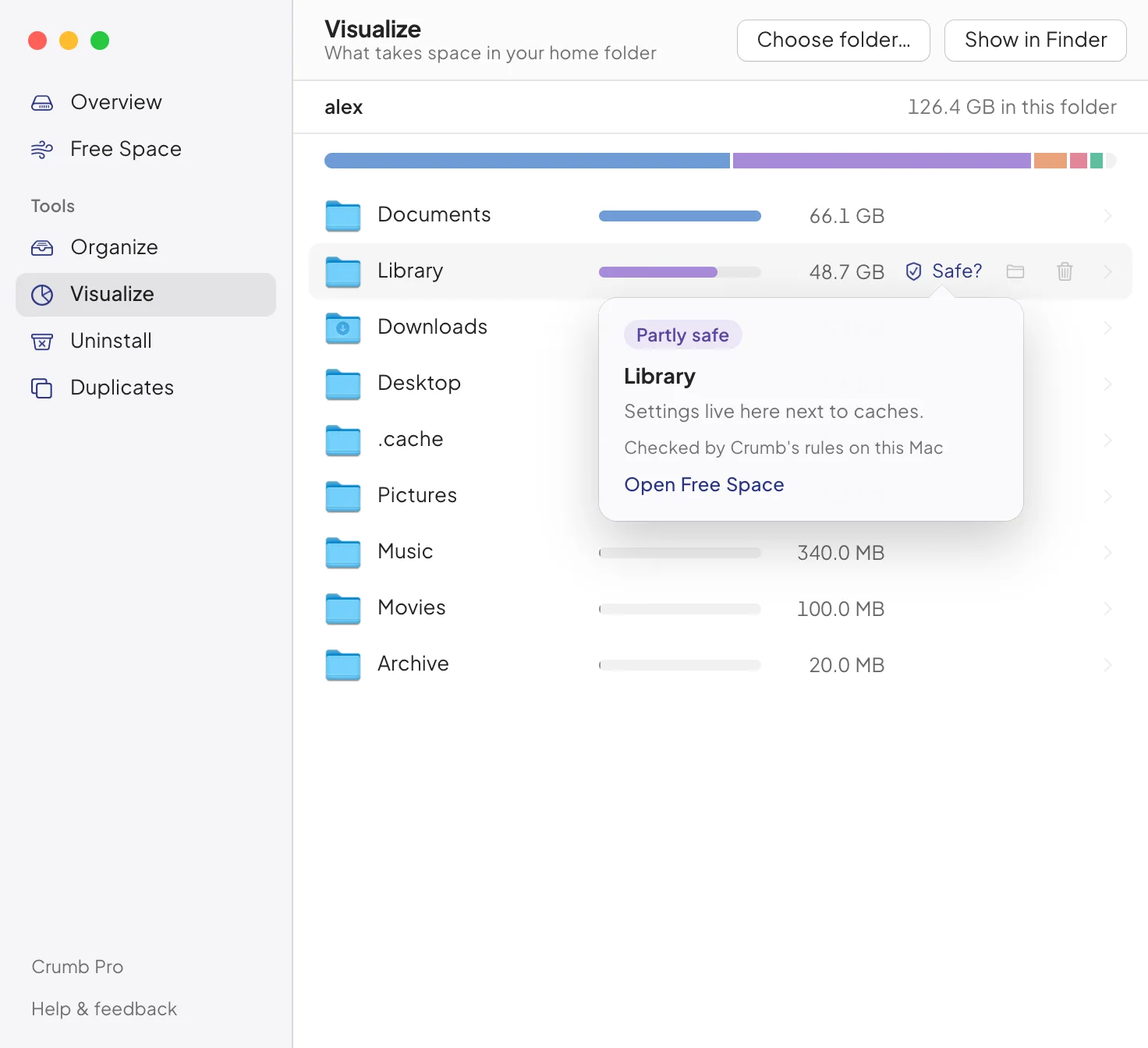Go to Free Space in sidebar
Viewport: 1148px width, 1048px height.
[x=146, y=150]
